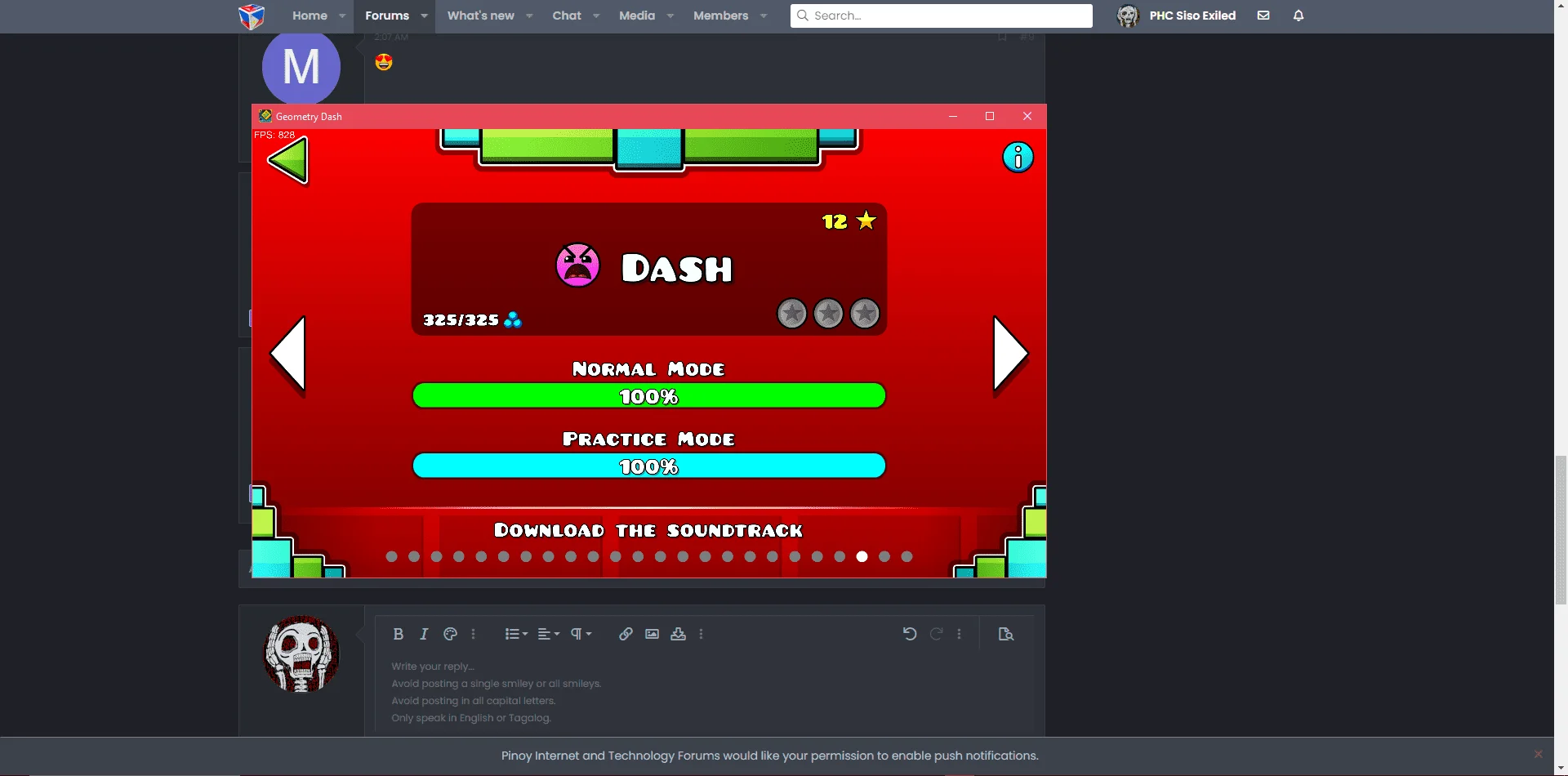
Task: Open the What's new menu item
Action: point(481,16)
